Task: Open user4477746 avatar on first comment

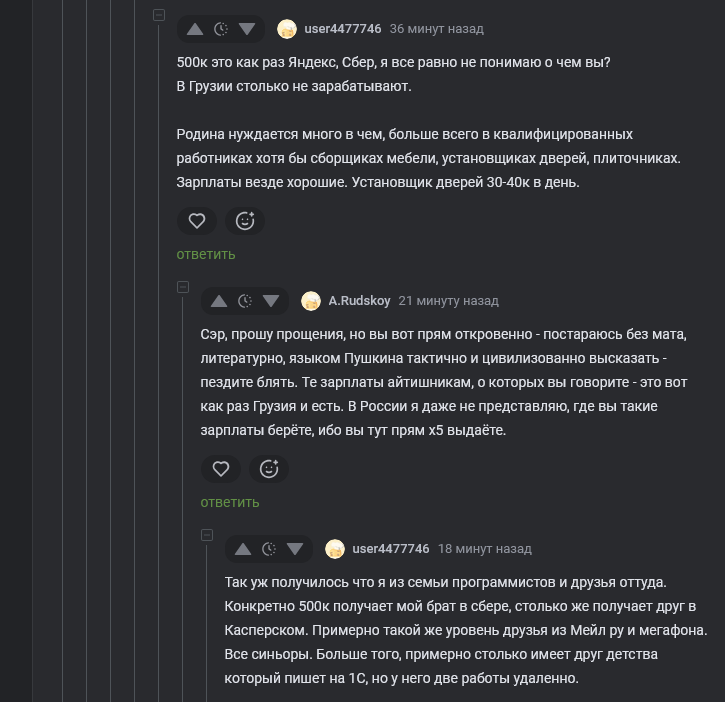Action: (287, 29)
